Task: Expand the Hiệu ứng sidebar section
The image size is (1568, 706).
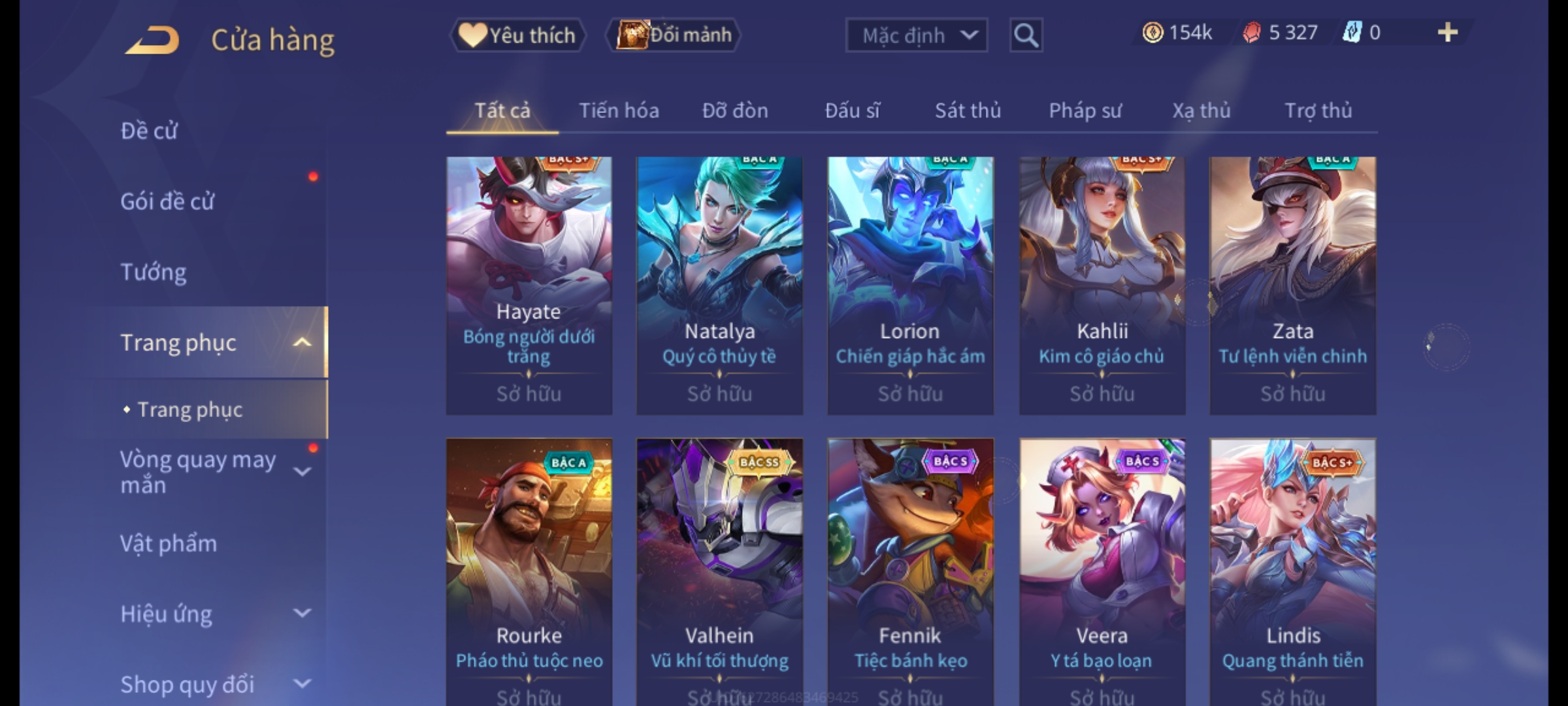Action: [302, 613]
